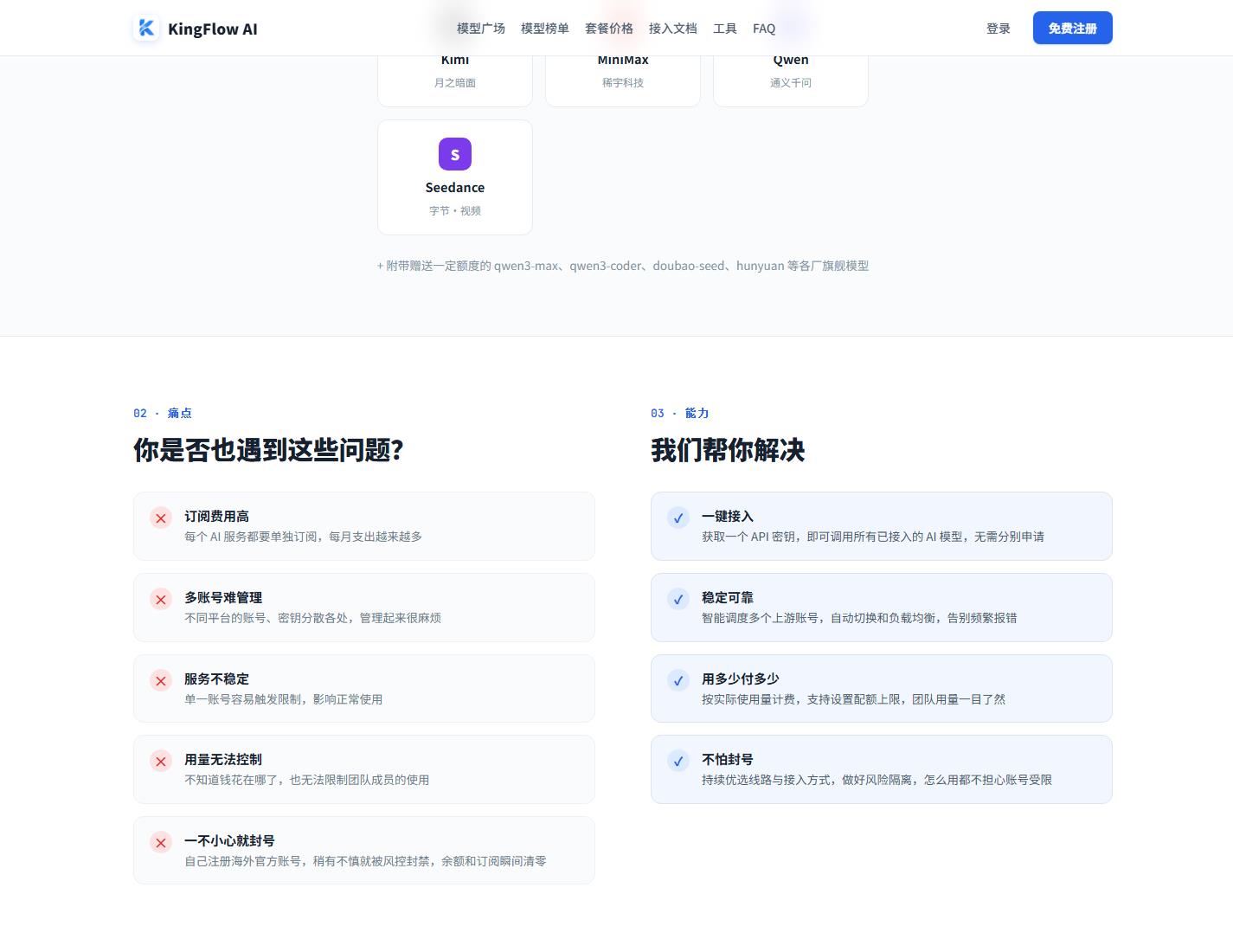This screenshot has width=1233, height=952.
Task: Click the 用多少付多少 title
Action: 741,679
